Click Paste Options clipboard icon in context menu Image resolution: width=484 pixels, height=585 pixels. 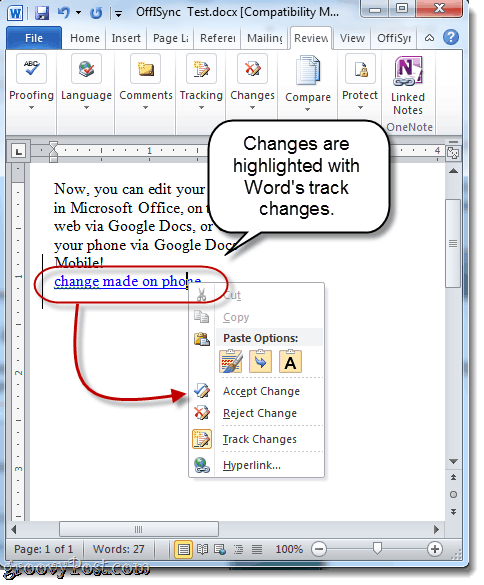coord(202,339)
